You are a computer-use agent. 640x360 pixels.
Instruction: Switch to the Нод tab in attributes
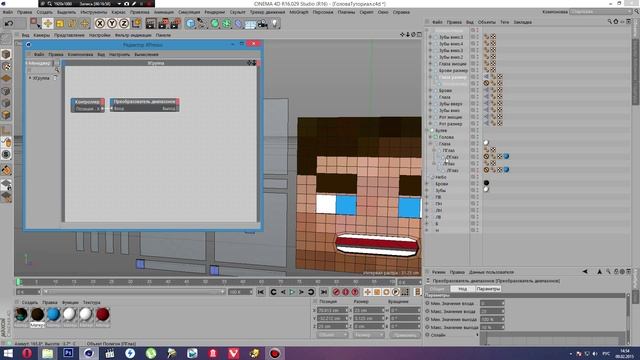[x=462, y=289]
